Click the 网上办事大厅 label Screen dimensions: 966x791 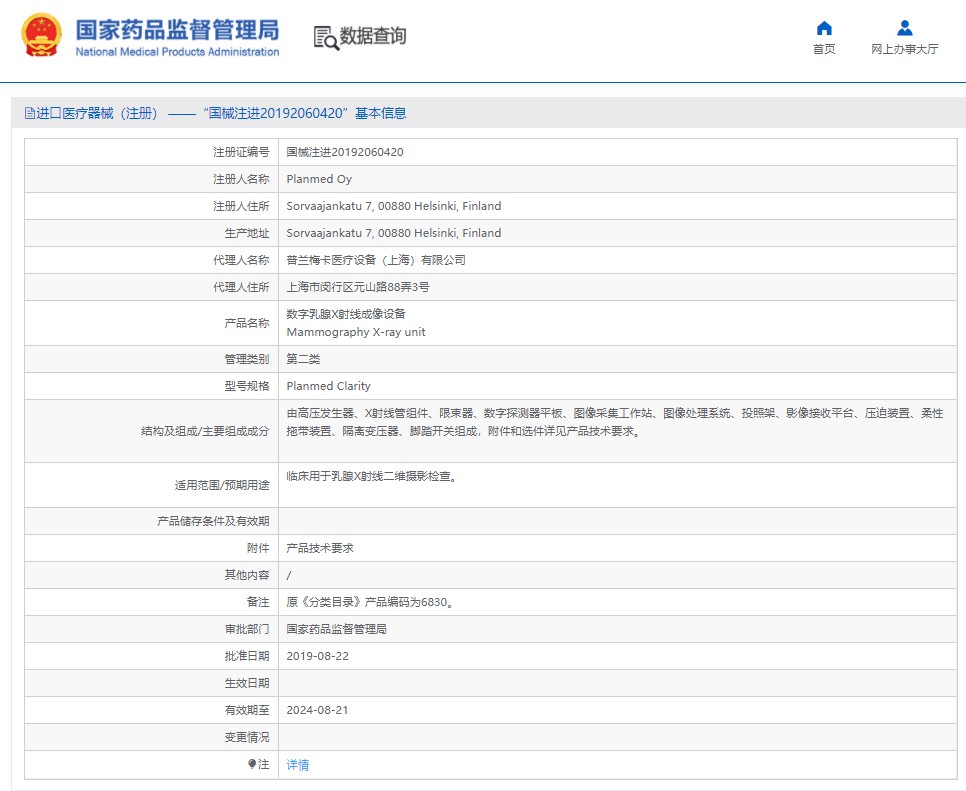coord(904,49)
